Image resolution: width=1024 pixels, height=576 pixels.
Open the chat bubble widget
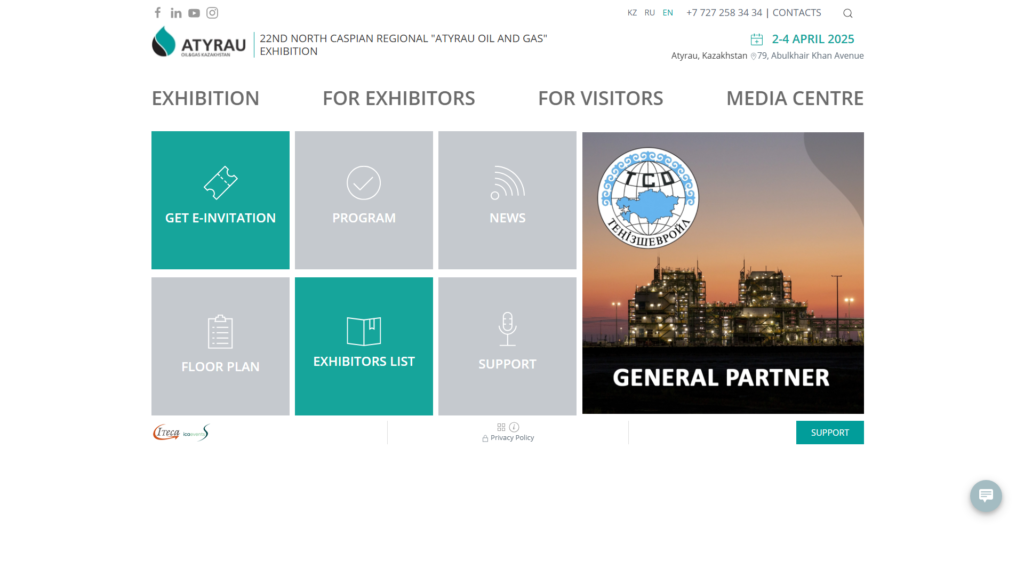985,496
